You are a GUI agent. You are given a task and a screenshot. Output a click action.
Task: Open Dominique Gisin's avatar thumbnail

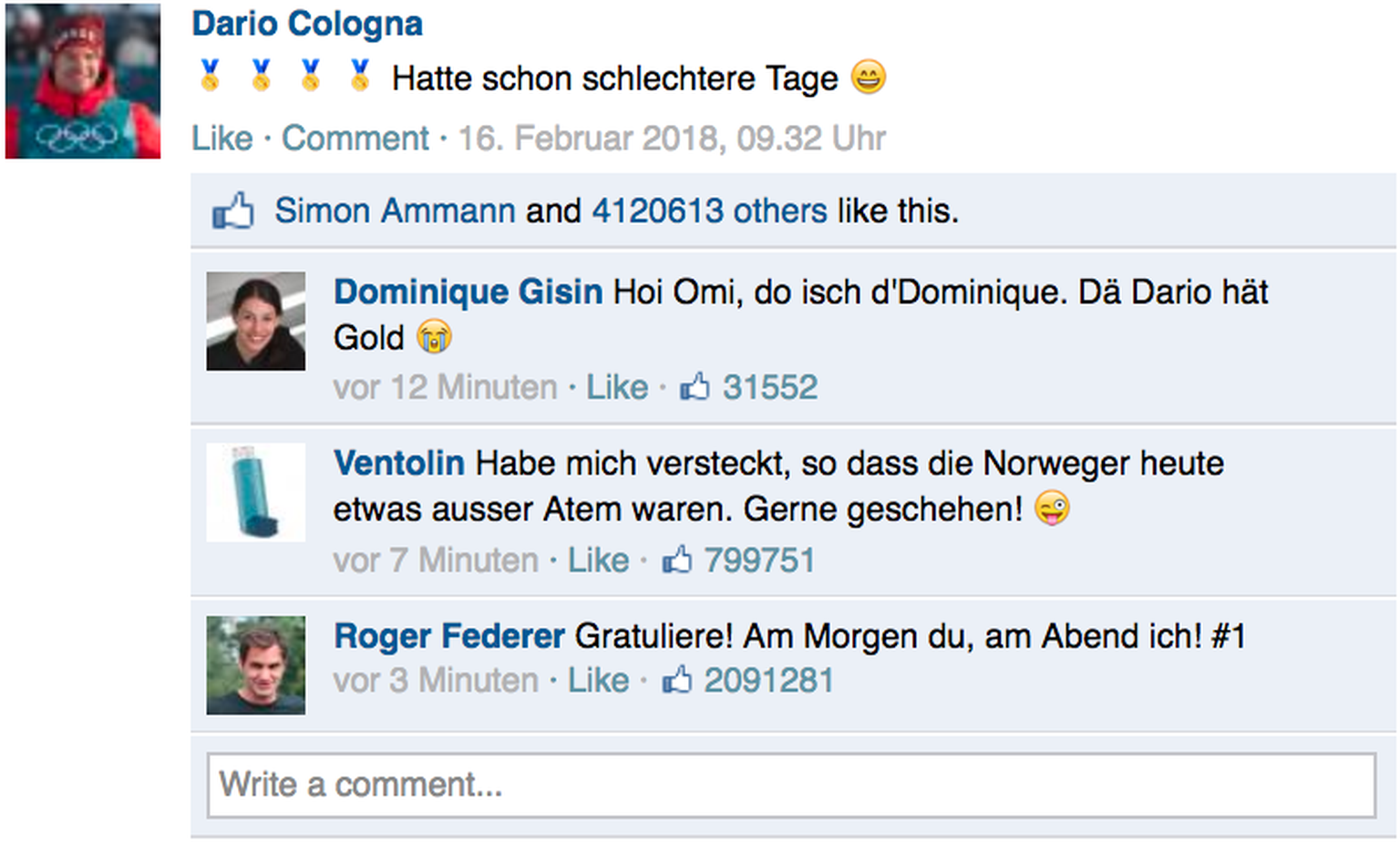[256, 321]
